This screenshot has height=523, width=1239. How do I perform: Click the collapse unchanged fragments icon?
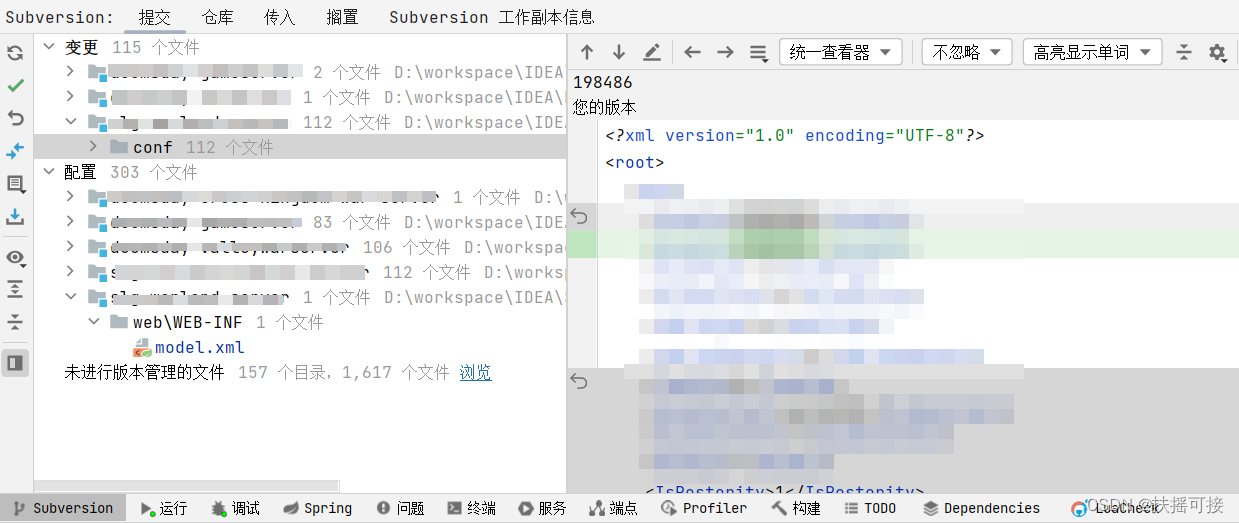[1184, 52]
